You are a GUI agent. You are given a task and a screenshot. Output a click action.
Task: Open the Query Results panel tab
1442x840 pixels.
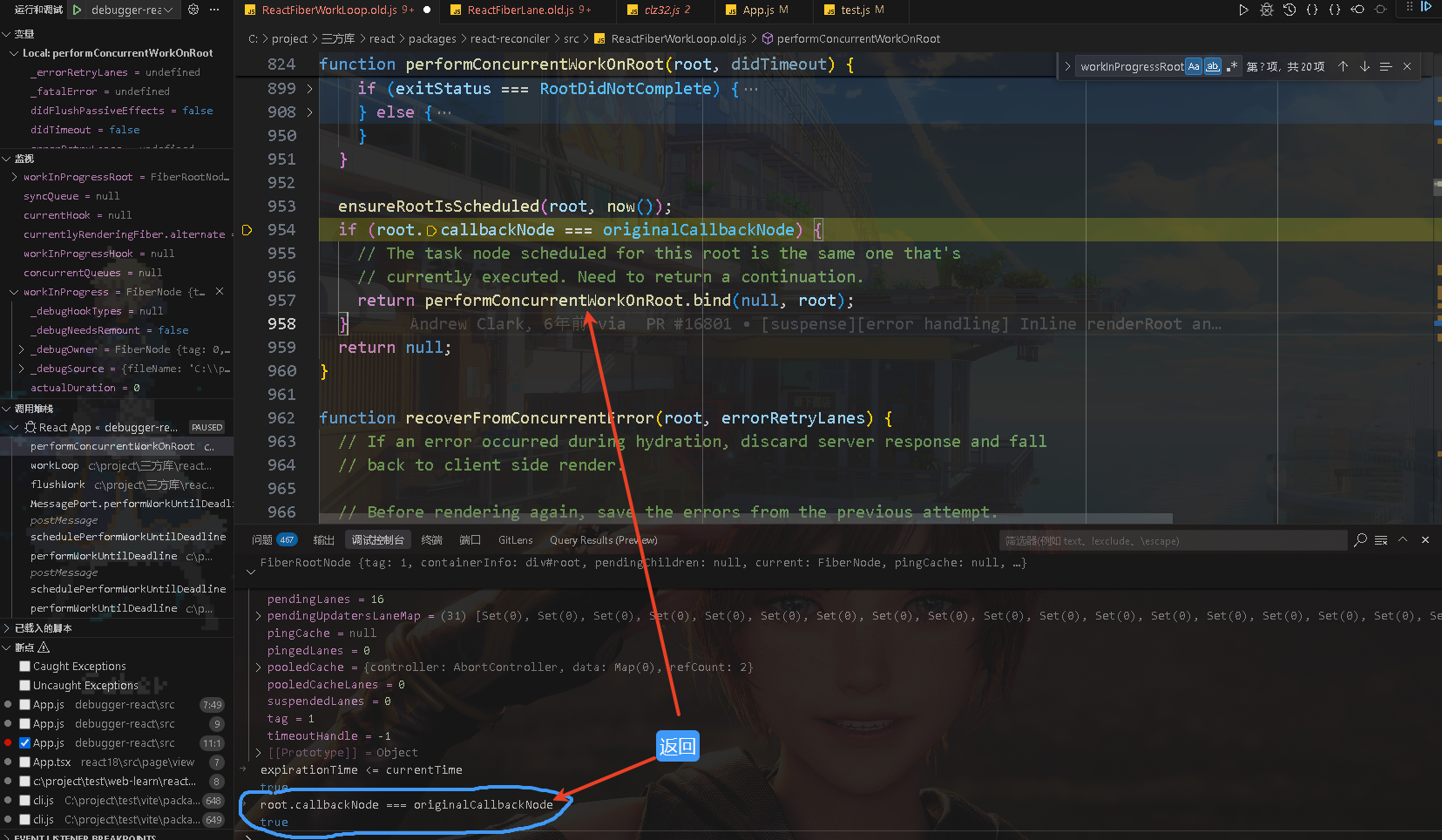[603, 540]
